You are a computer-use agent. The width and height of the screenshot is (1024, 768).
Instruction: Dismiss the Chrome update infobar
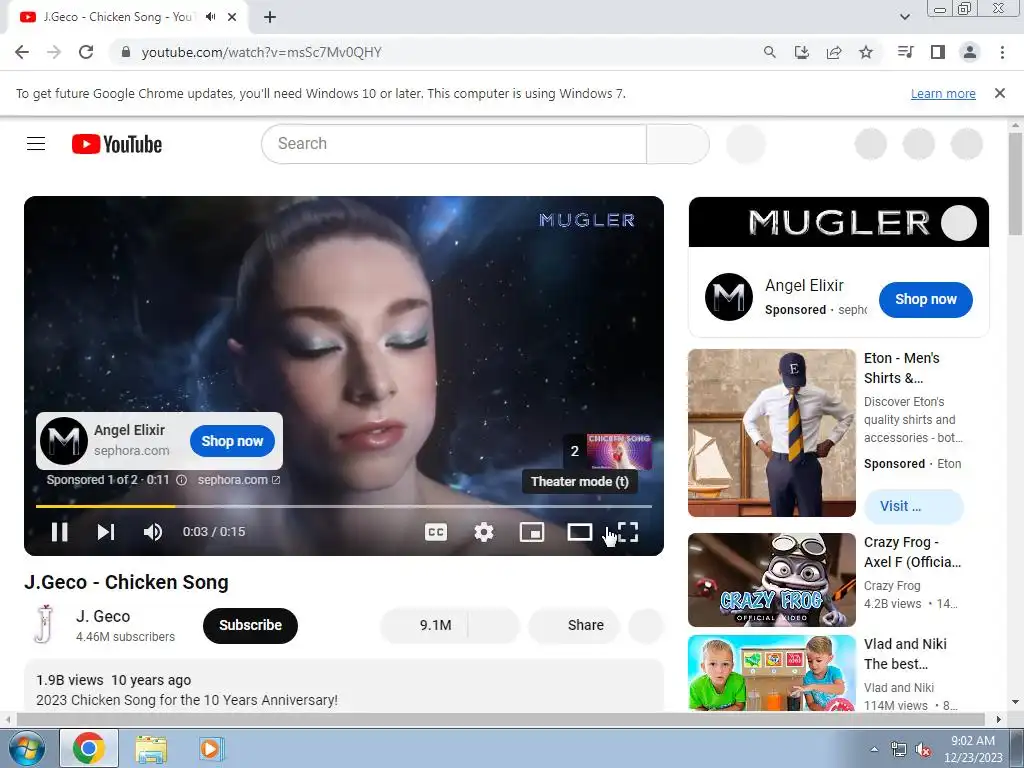[x=999, y=93]
